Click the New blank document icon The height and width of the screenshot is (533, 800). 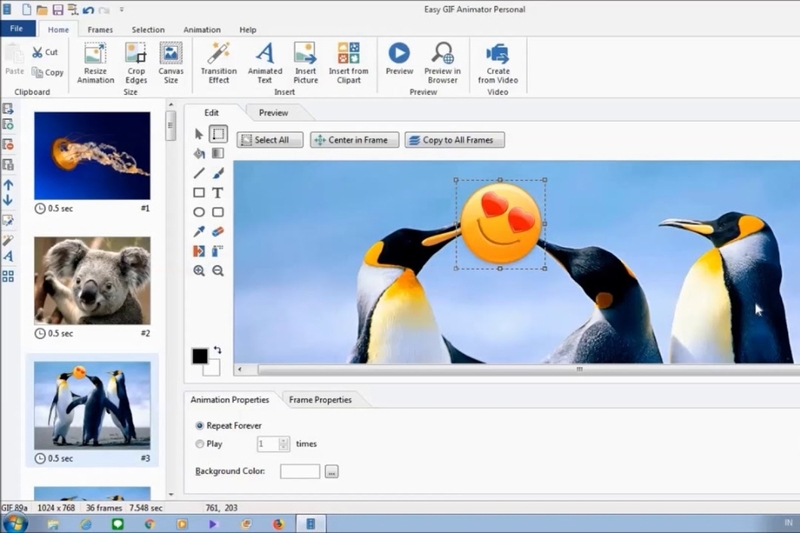[26, 10]
